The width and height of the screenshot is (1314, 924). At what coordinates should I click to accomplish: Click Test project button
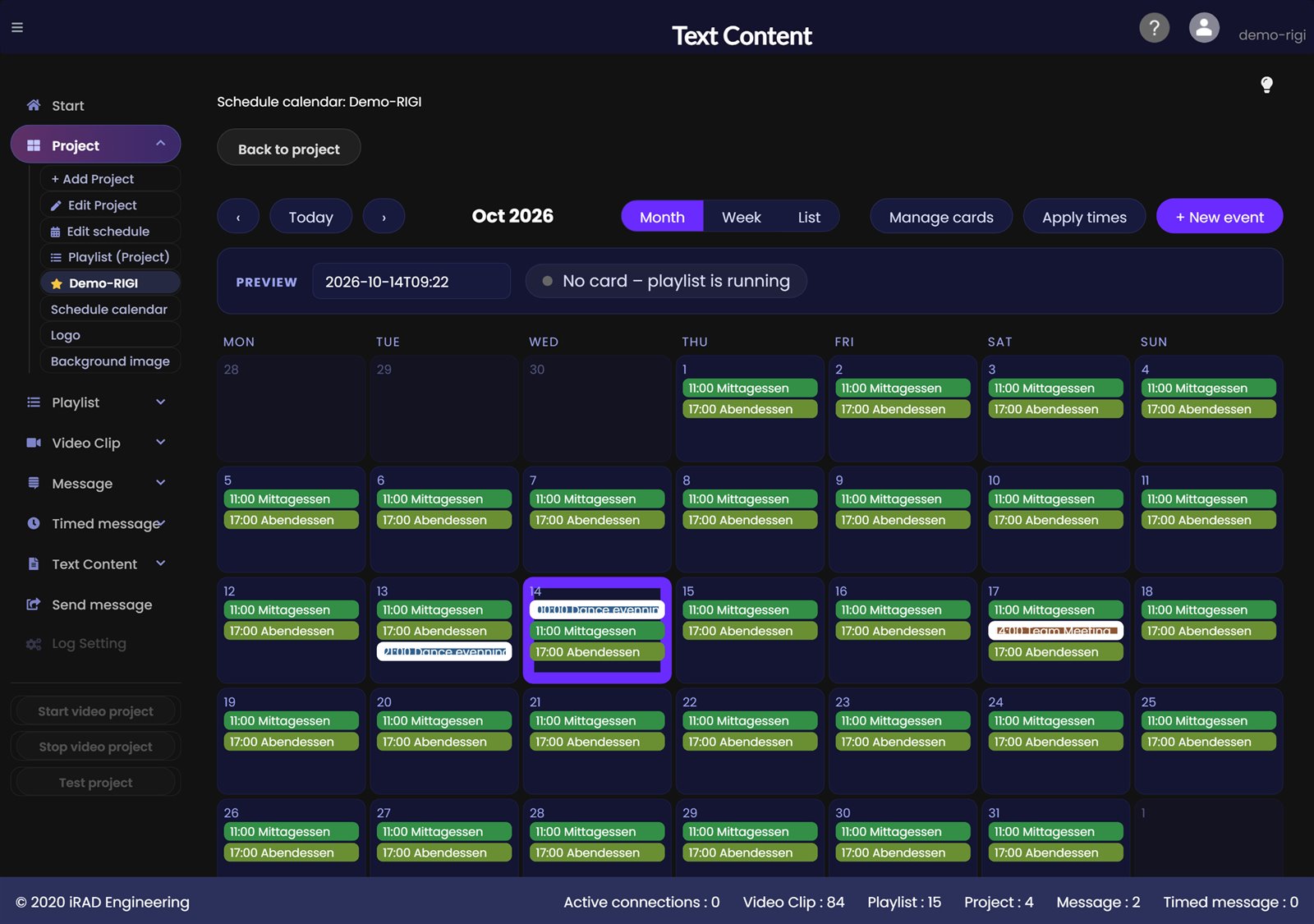tap(95, 783)
